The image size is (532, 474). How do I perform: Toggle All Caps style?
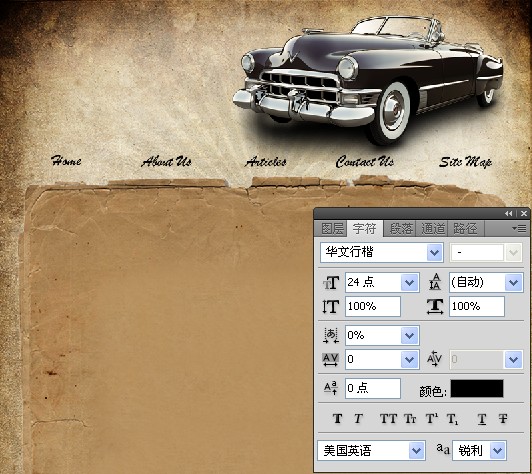[x=388, y=418]
